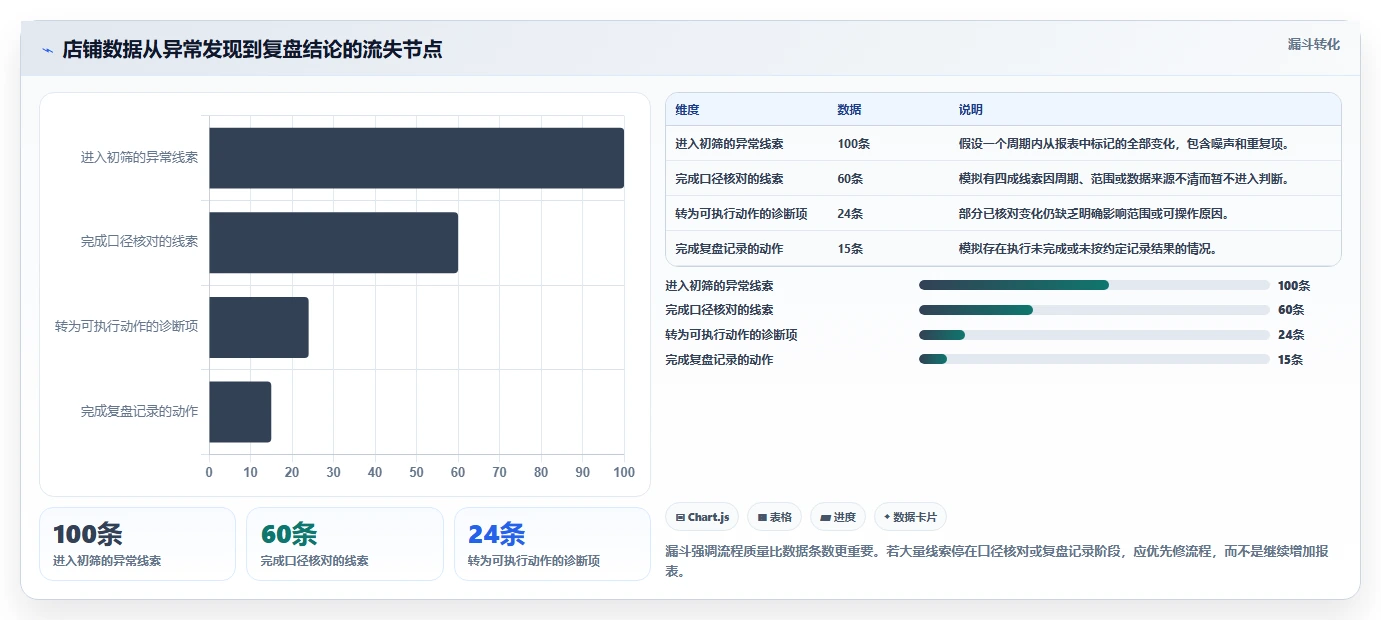Click the 数据 column header

point(849,110)
